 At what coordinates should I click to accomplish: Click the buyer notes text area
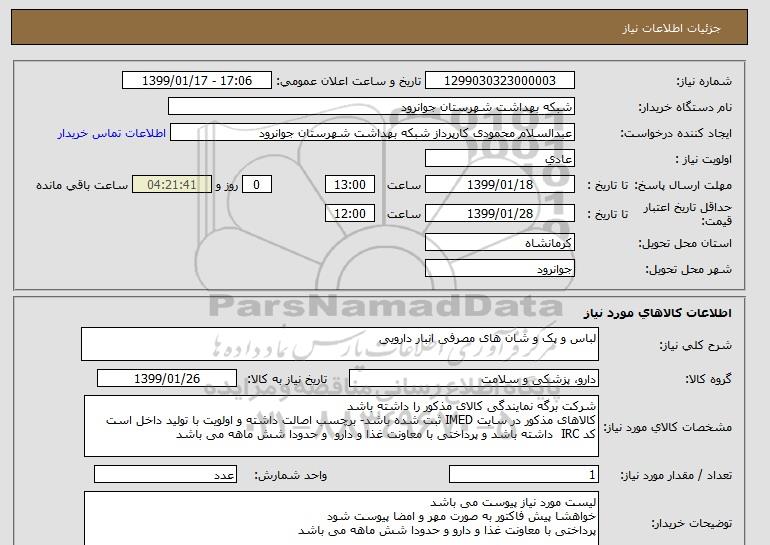click(341, 518)
